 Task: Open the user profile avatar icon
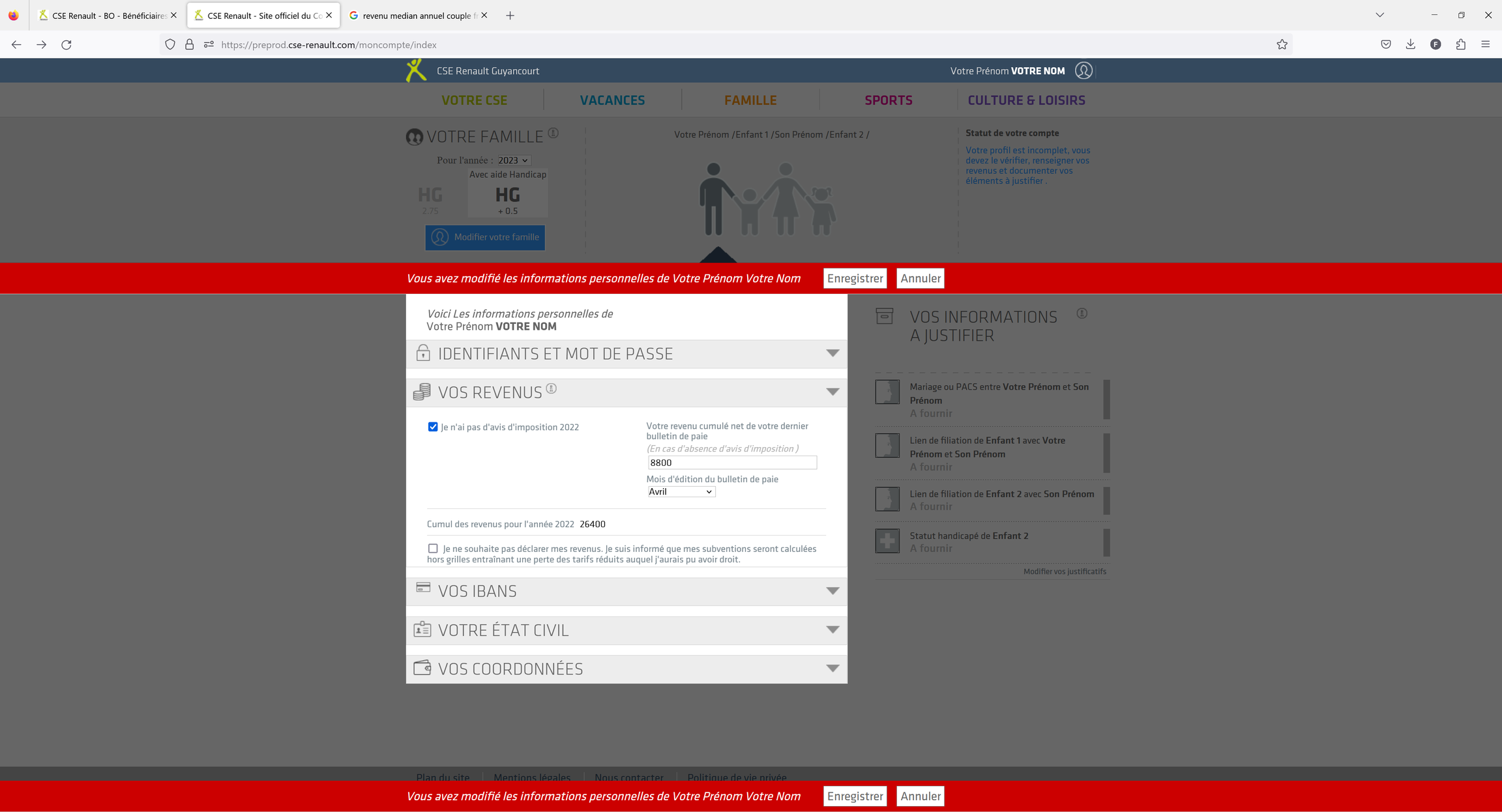(x=1083, y=70)
